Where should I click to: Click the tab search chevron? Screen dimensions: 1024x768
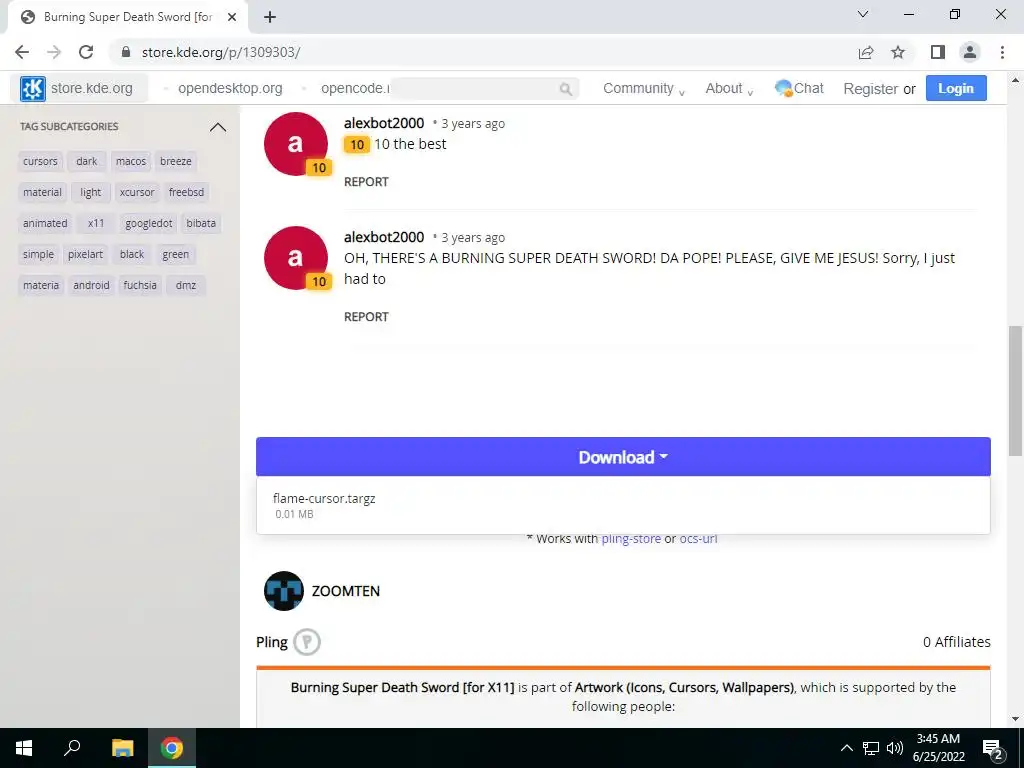pos(863,14)
